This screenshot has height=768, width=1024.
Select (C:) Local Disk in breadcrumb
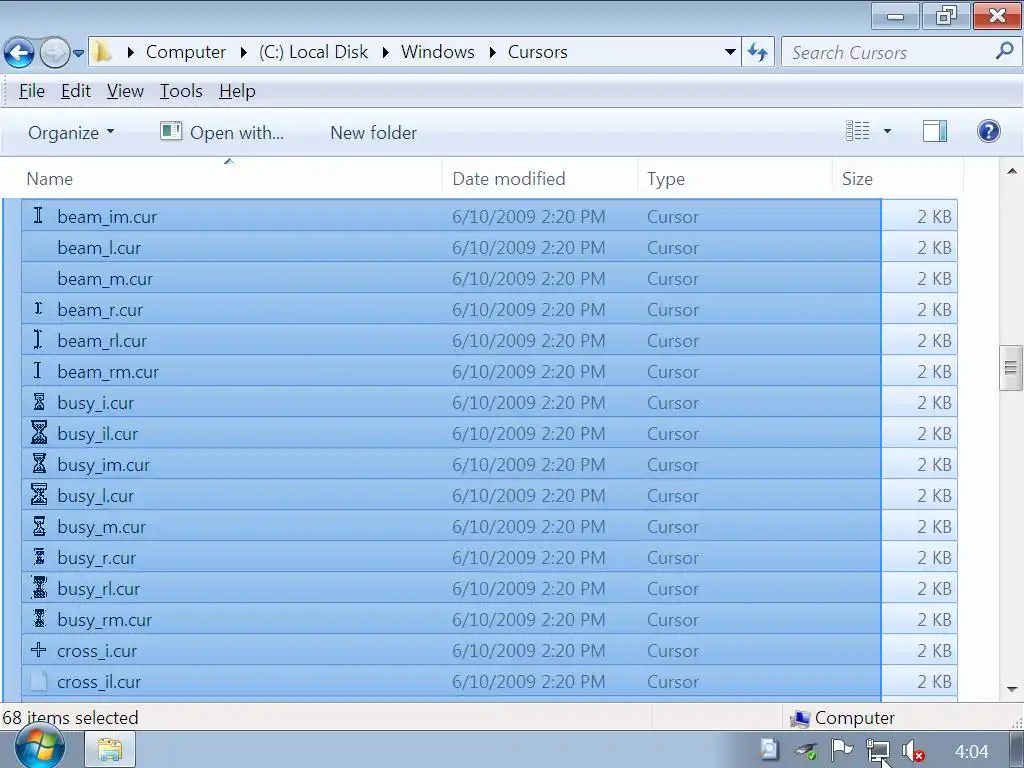click(313, 52)
